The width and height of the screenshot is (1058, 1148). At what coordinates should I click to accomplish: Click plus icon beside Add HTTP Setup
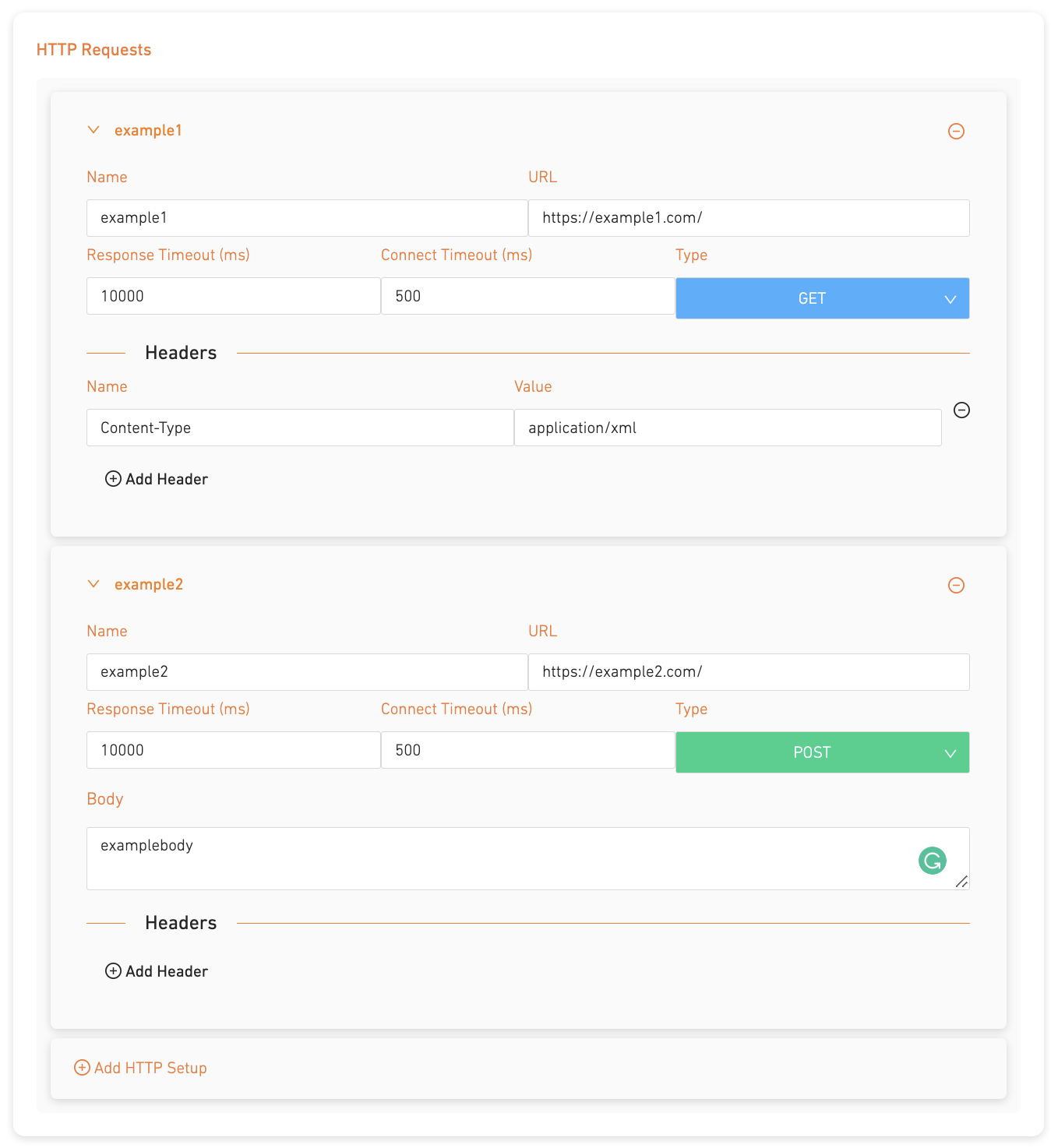point(82,1067)
